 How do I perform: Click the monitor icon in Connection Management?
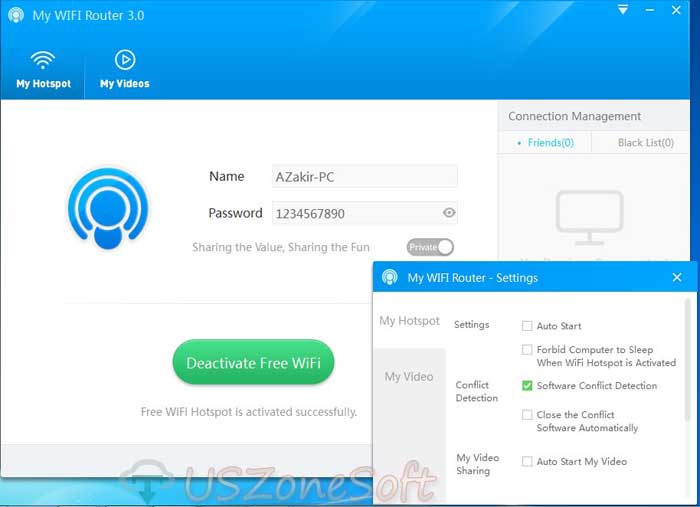tap(589, 217)
